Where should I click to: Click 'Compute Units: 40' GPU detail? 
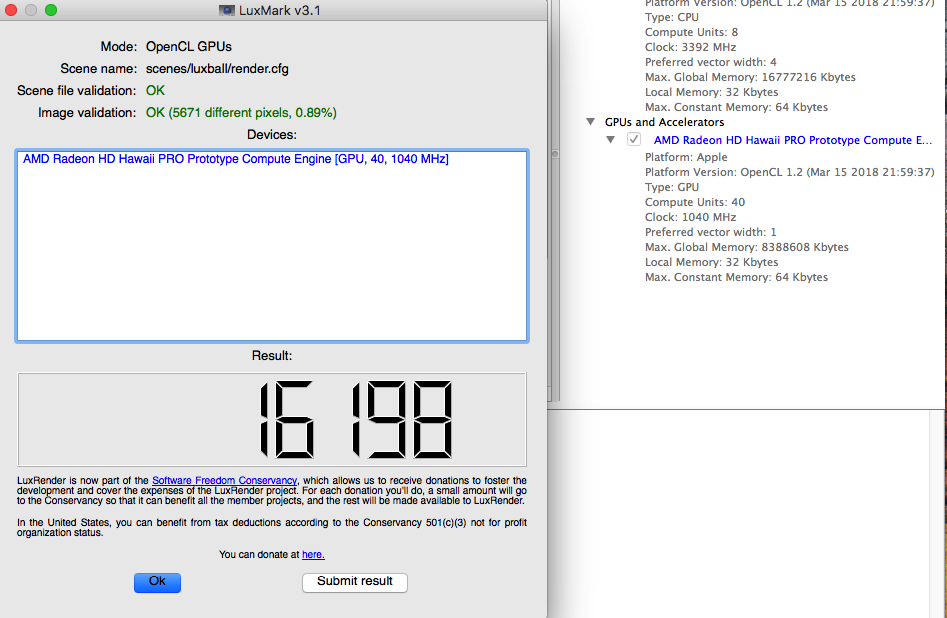click(x=695, y=202)
